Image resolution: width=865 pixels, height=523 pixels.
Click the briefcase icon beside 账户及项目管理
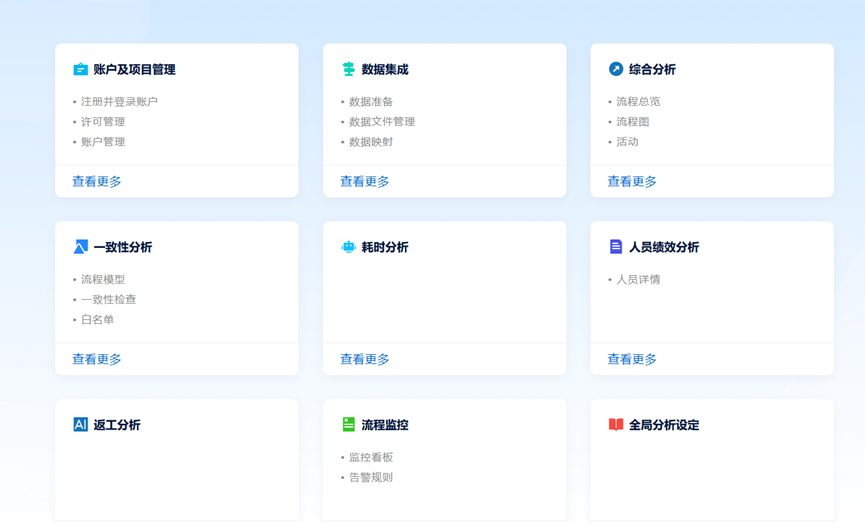[81, 70]
